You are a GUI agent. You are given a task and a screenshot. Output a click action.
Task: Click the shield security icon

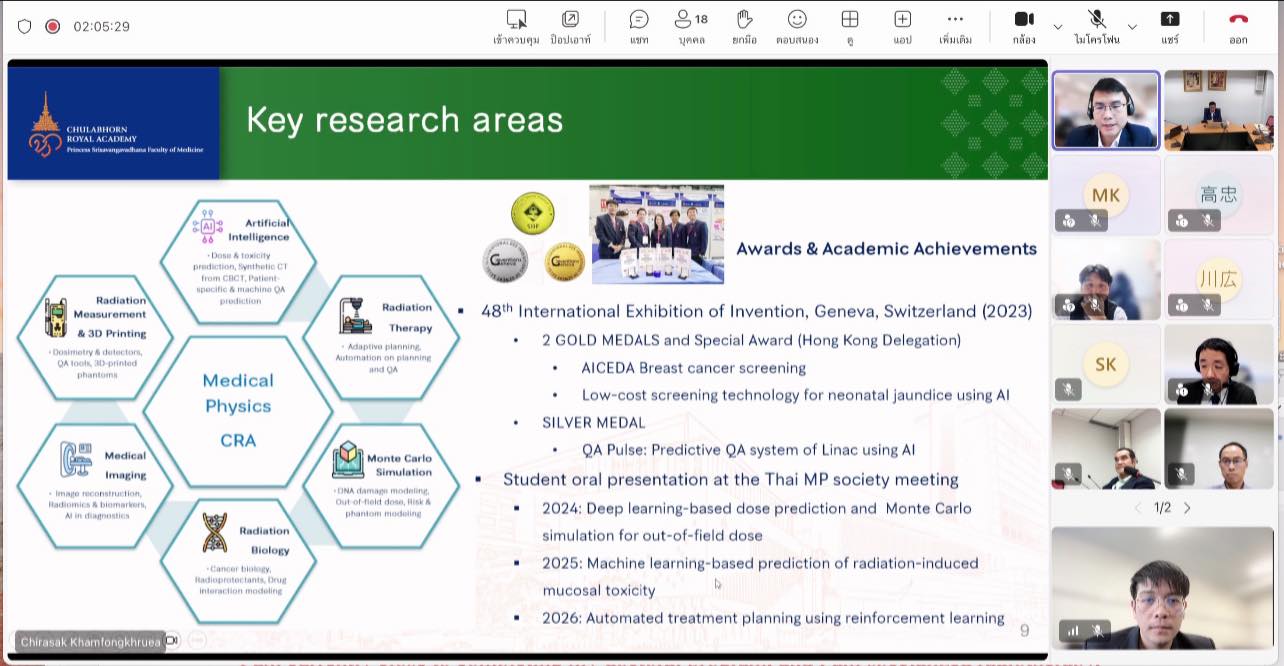(25, 27)
